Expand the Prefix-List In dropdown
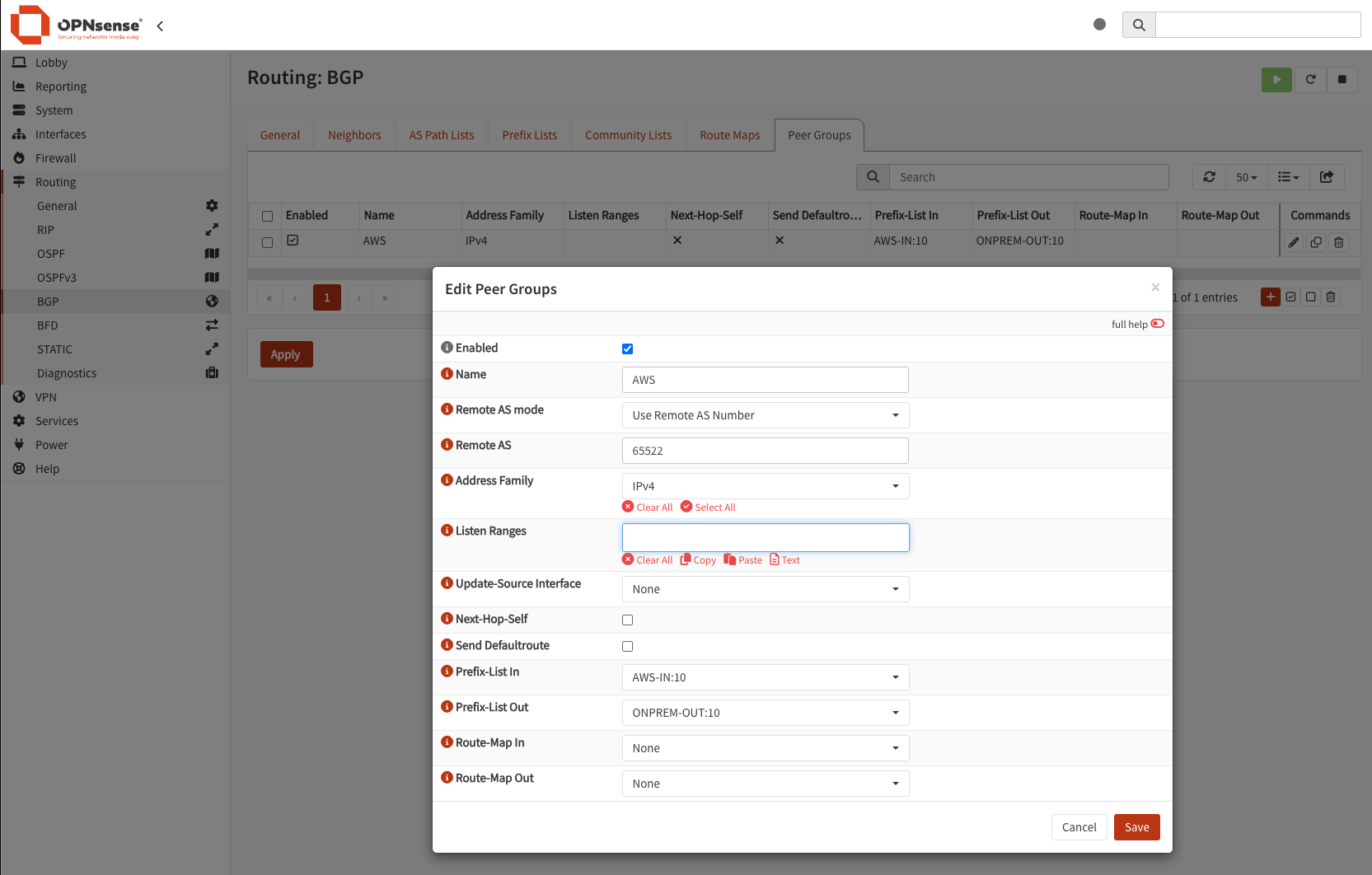This screenshot has width=1372, height=875. coord(766,677)
